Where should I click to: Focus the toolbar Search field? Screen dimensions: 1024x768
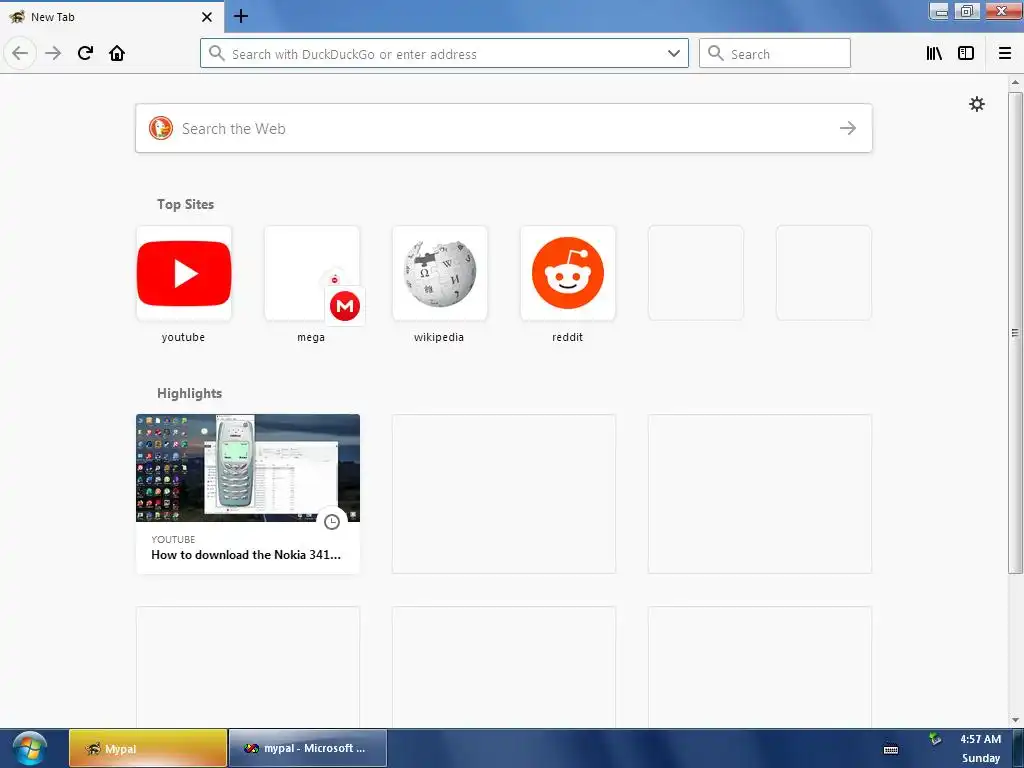(775, 53)
